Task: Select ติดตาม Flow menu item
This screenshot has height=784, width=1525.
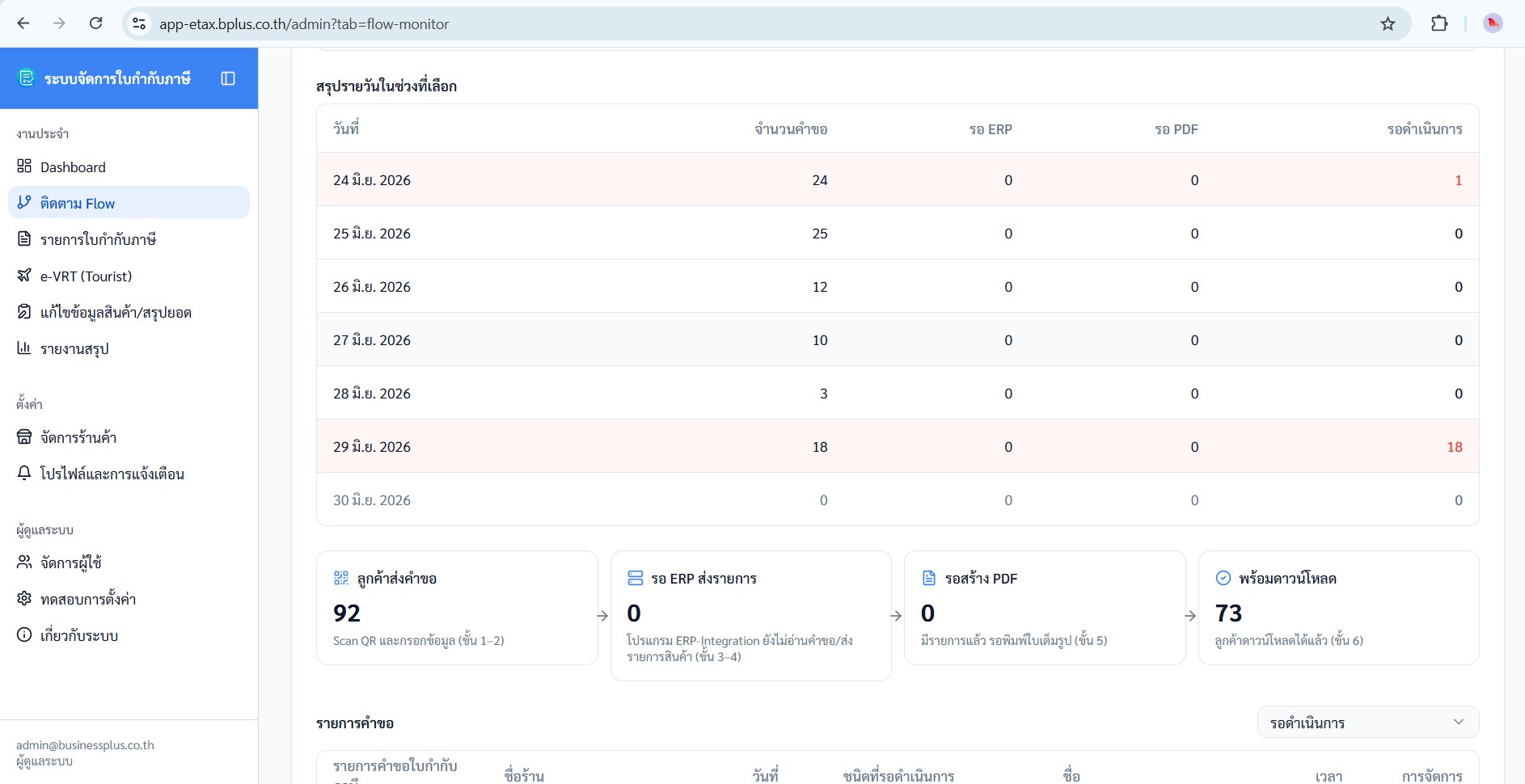Action: click(129, 203)
